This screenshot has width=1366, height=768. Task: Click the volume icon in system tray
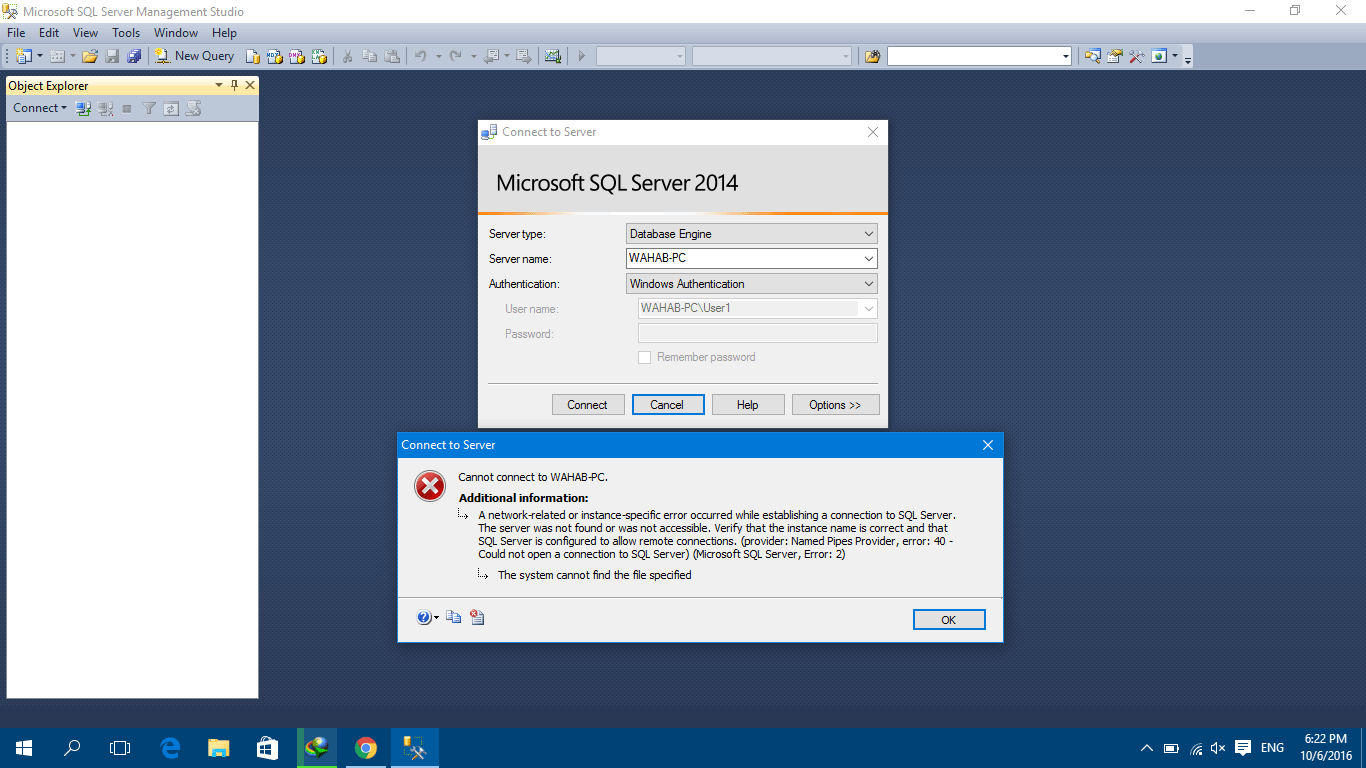coord(1218,748)
